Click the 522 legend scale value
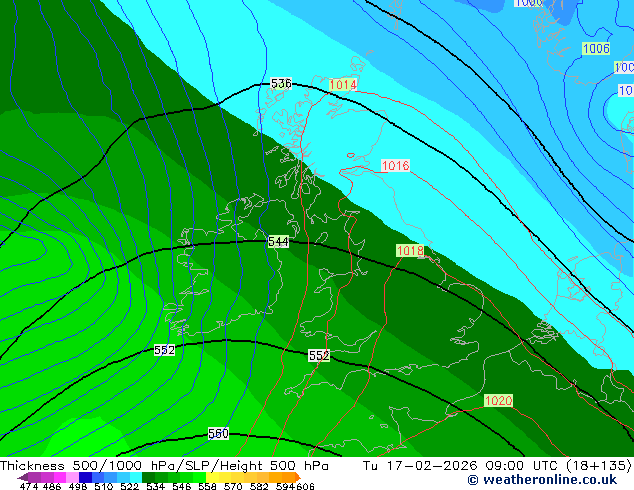 pyautogui.click(x=129, y=486)
